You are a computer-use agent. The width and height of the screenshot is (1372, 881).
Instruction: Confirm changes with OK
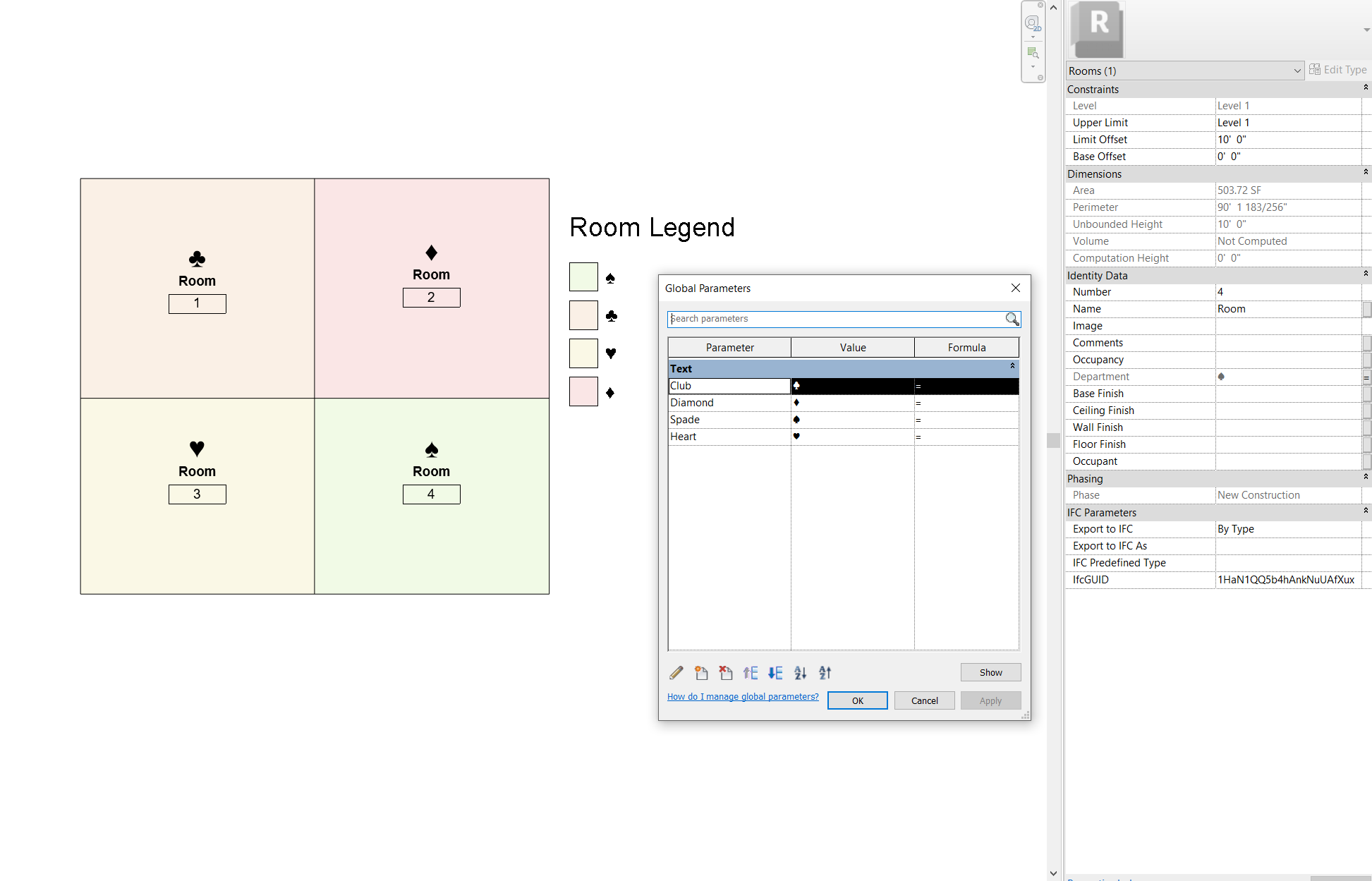[x=857, y=700]
